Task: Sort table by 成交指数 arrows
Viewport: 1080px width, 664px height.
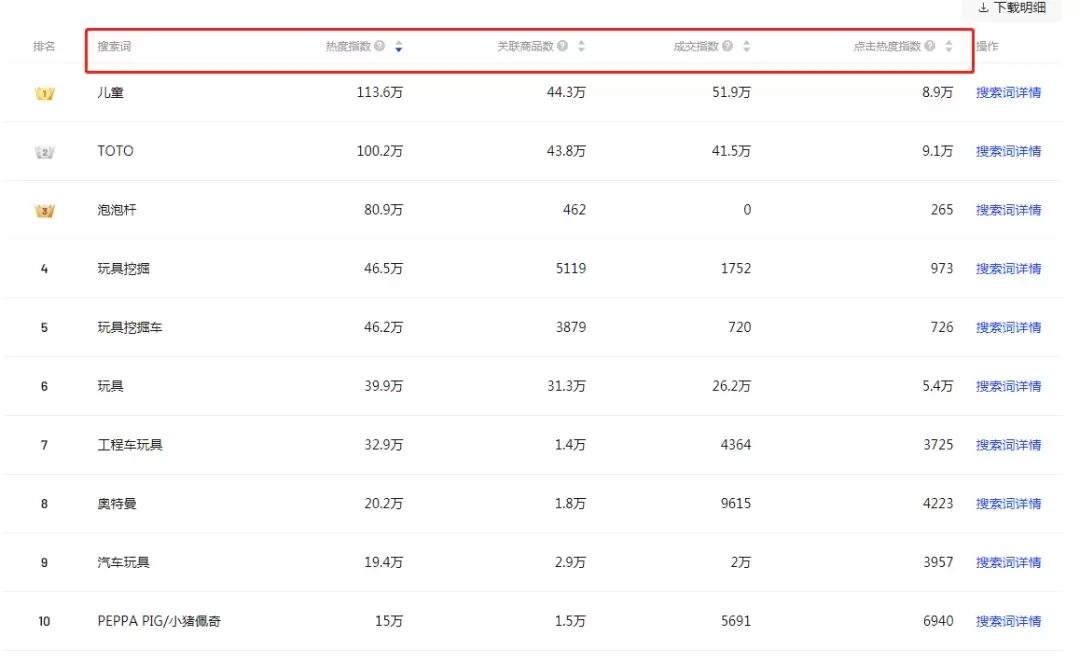Action: tap(746, 46)
